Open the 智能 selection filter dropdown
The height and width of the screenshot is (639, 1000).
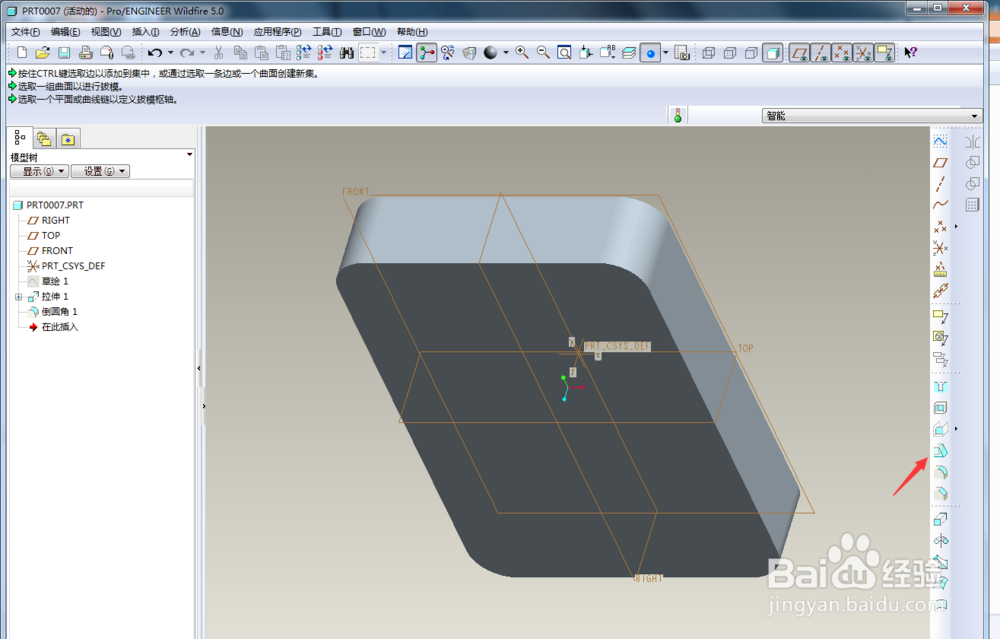tap(871, 115)
